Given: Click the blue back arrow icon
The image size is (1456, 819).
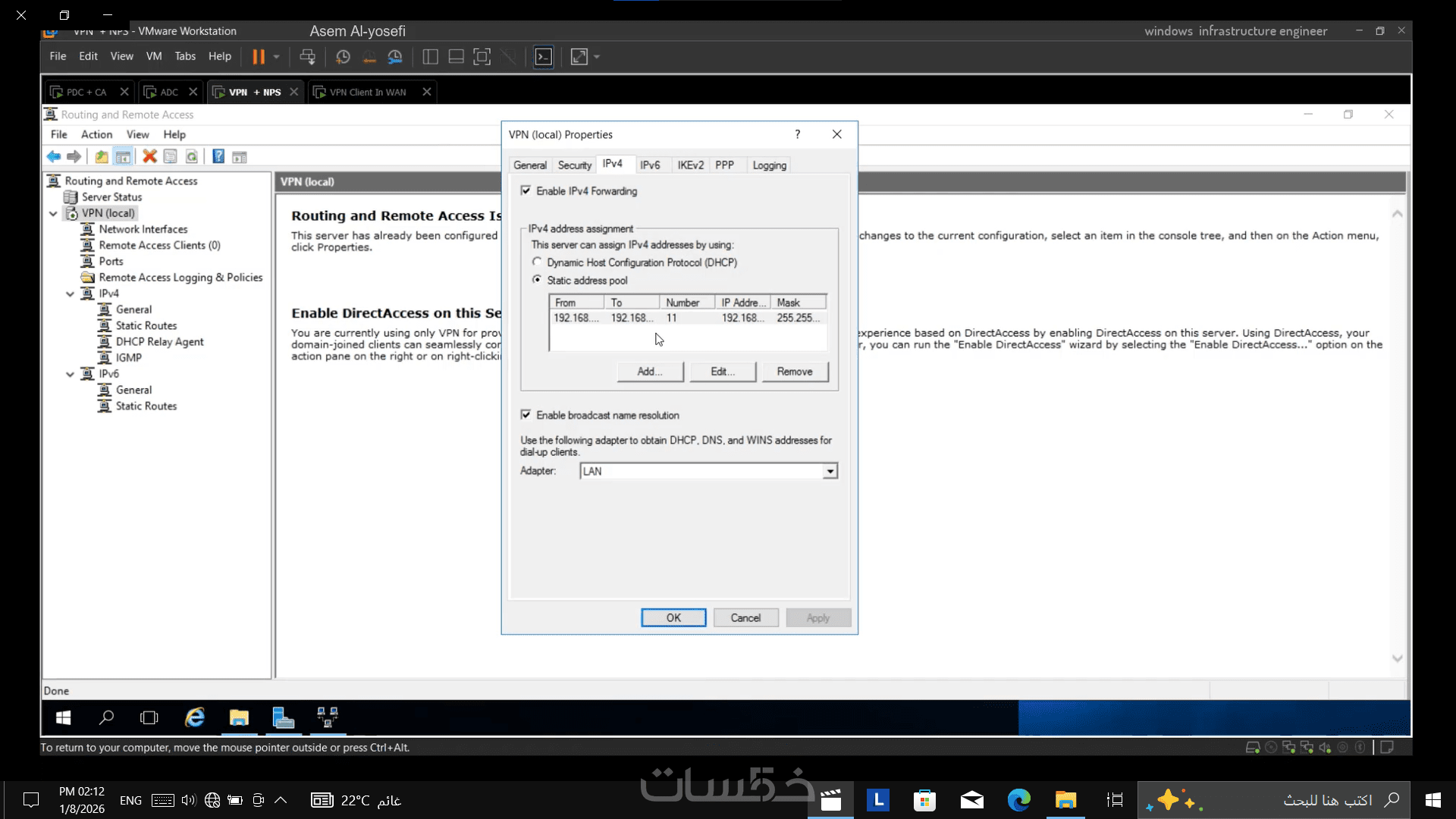Looking at the screenshot, I should point(53,157).
